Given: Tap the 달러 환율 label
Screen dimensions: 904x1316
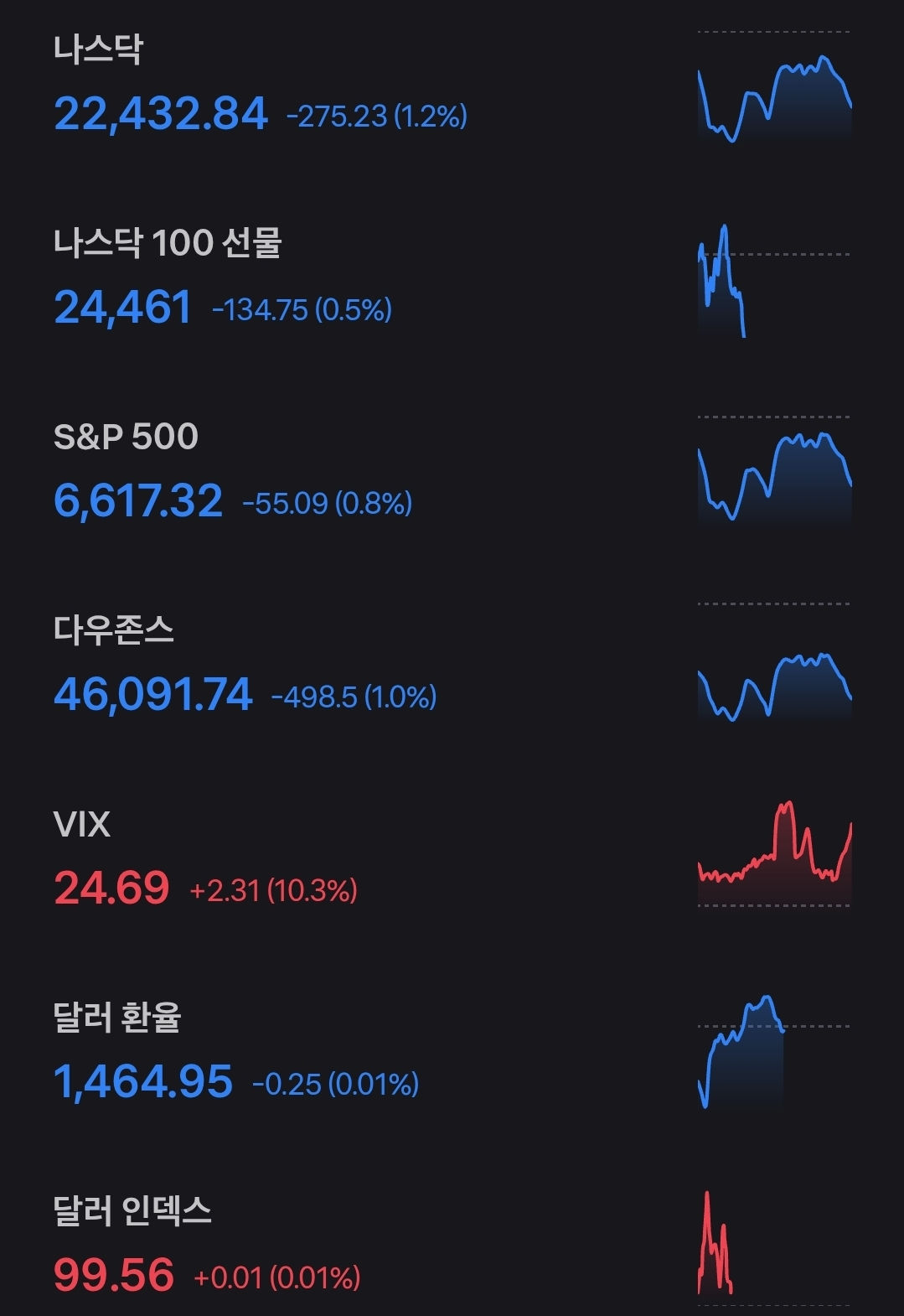Looking at the screenshot, I should [x=117, y=1018].
